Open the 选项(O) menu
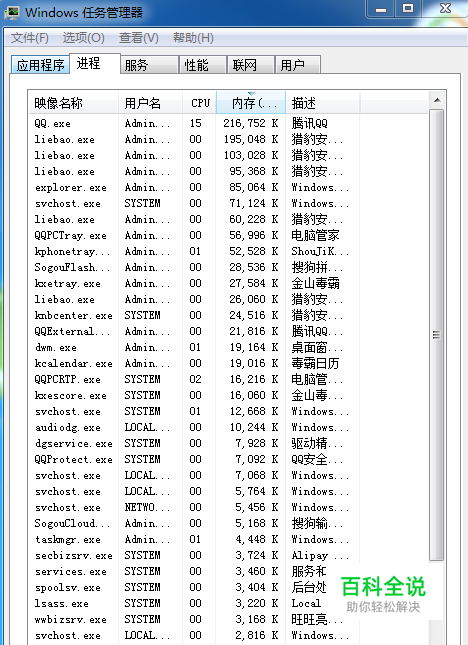This screenshot has width=468, height=645. click(x=83, y=38)
